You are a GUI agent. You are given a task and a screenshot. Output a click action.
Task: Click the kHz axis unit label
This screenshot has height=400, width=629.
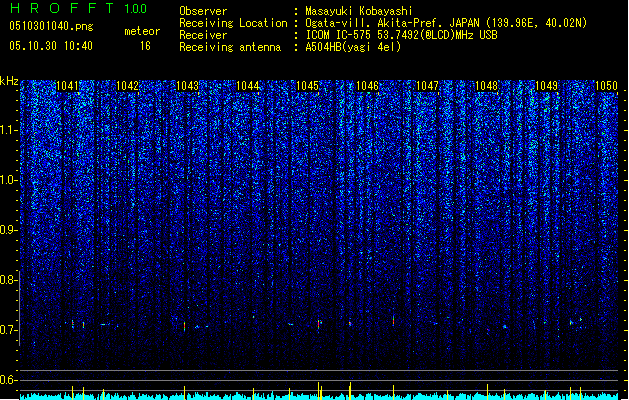pyautogui.click(x=9, y=81)
